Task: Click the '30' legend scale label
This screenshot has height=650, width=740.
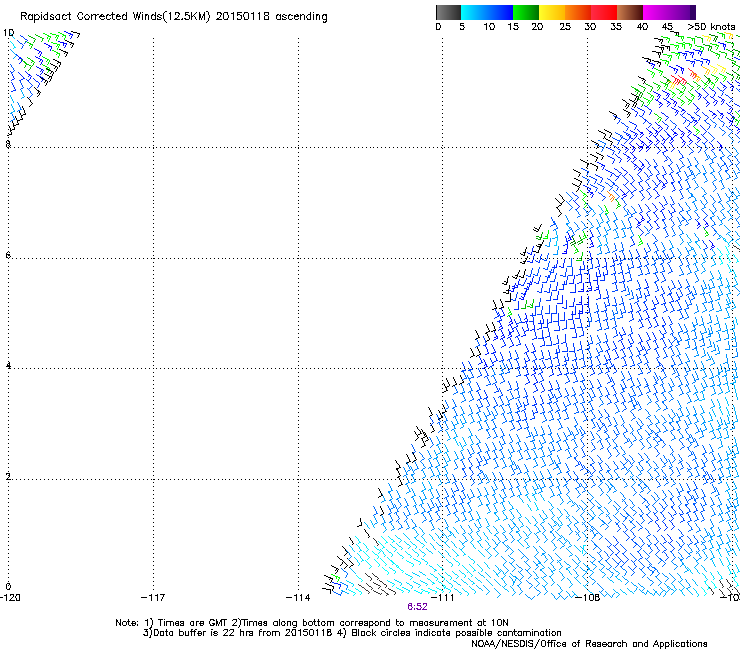Action: click(590, 27)
